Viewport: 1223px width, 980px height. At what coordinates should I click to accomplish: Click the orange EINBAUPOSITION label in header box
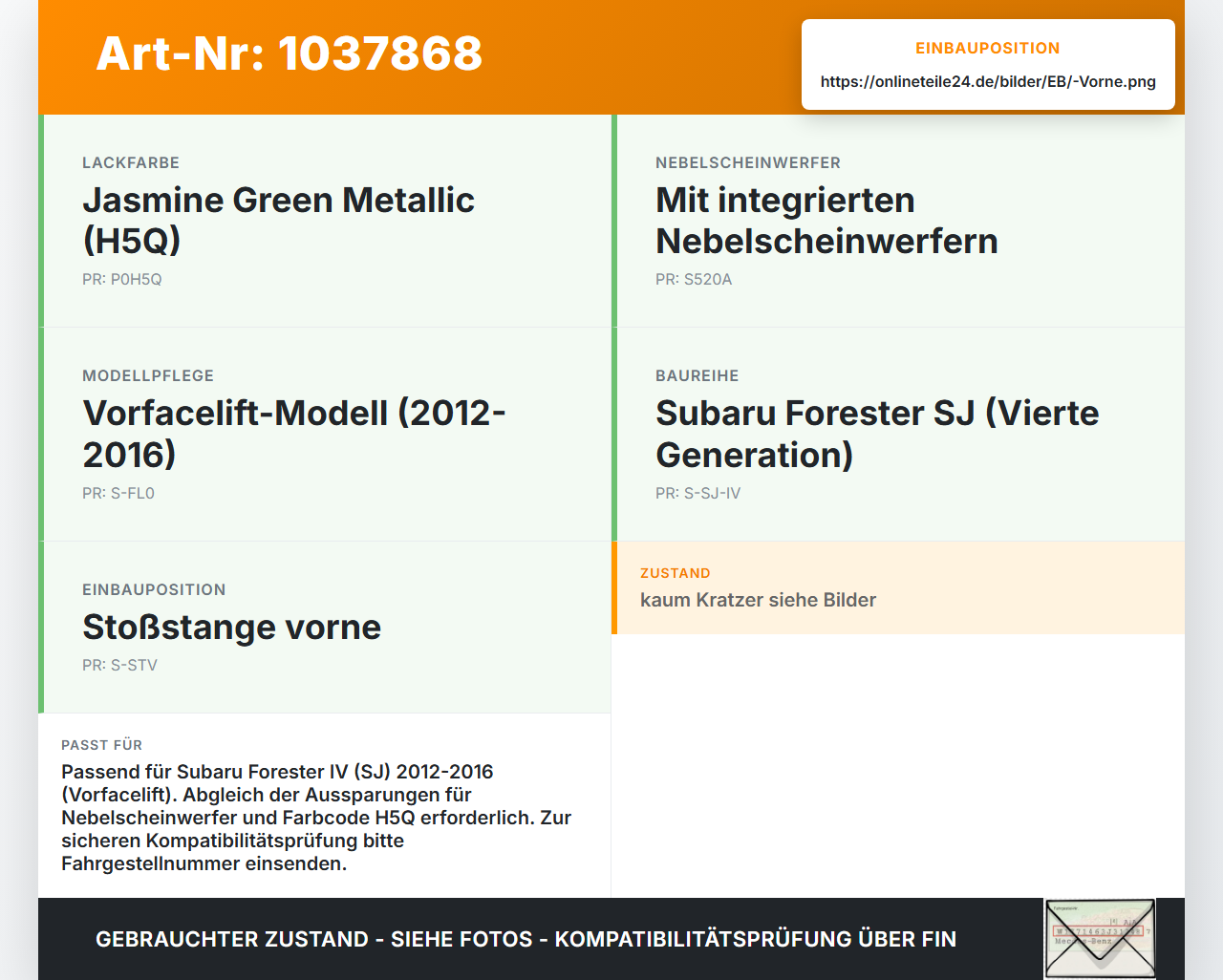988,48
